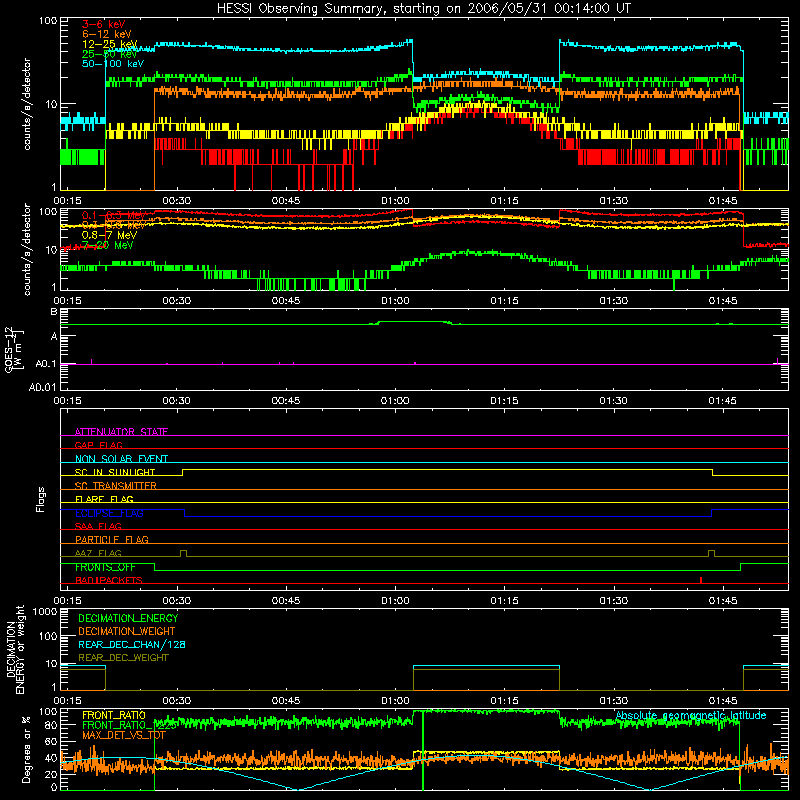The width and height of the screenshot is (800, 800).
Task: Click the A0.1 tick on the GOES axis
Action: point(46,364)
